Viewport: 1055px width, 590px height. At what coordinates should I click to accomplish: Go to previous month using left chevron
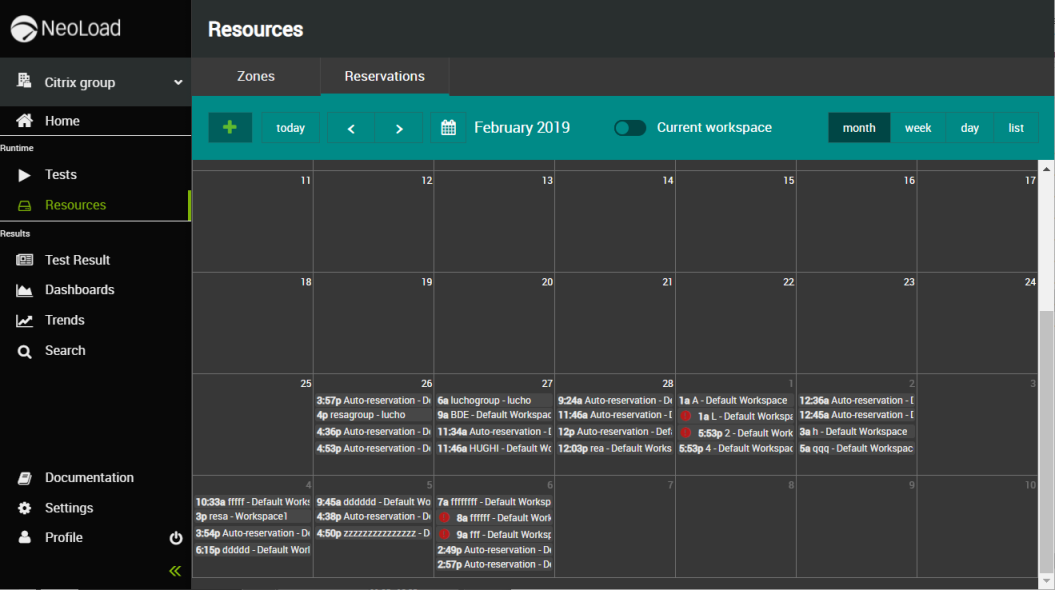click(x=351, y=128)
